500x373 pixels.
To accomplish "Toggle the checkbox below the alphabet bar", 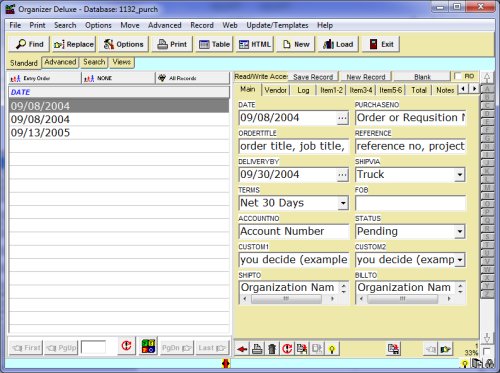I will [486, 351].
